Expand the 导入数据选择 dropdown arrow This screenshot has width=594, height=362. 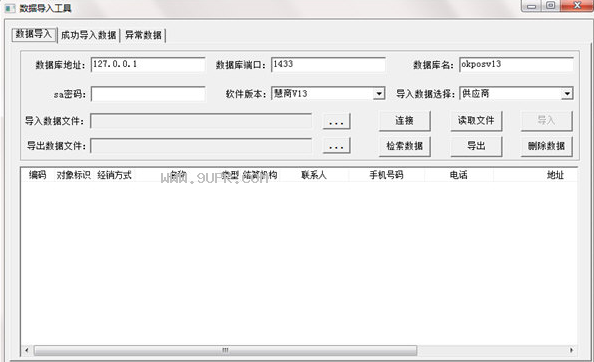point(567,94)
